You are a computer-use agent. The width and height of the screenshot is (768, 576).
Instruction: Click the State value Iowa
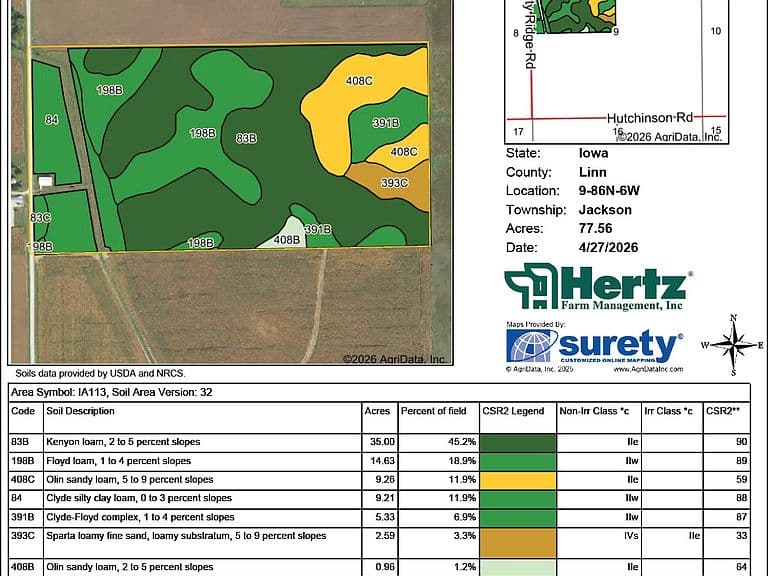pyautogui.click(x=594, y=153)
